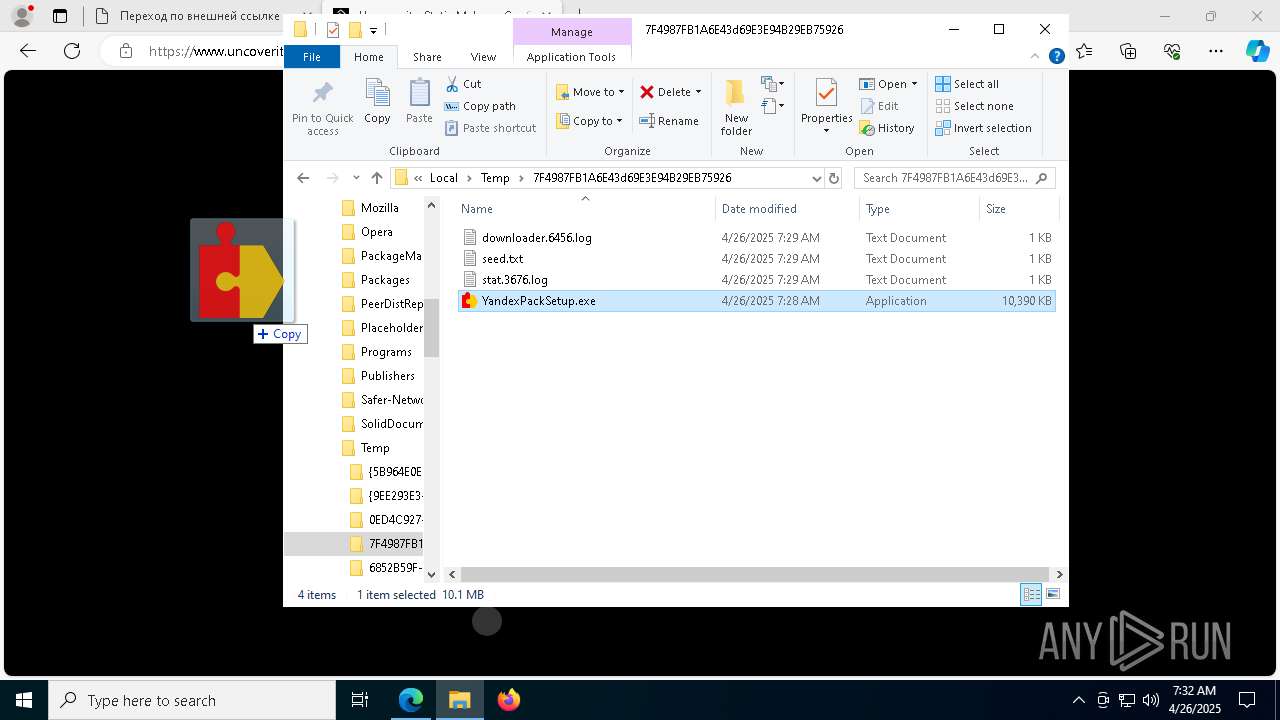Click the Manage contextual tab
1280x720 pixels.
571,32
